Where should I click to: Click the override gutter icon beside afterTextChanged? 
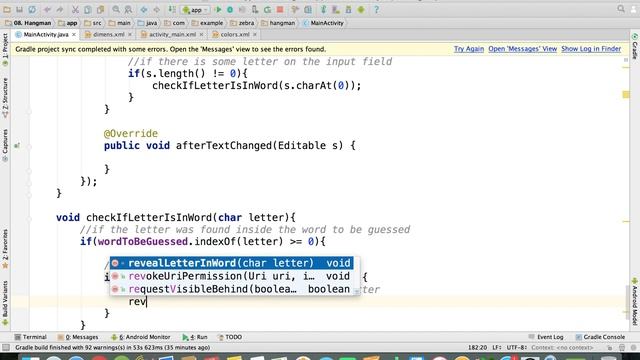[x=17, y=146]
